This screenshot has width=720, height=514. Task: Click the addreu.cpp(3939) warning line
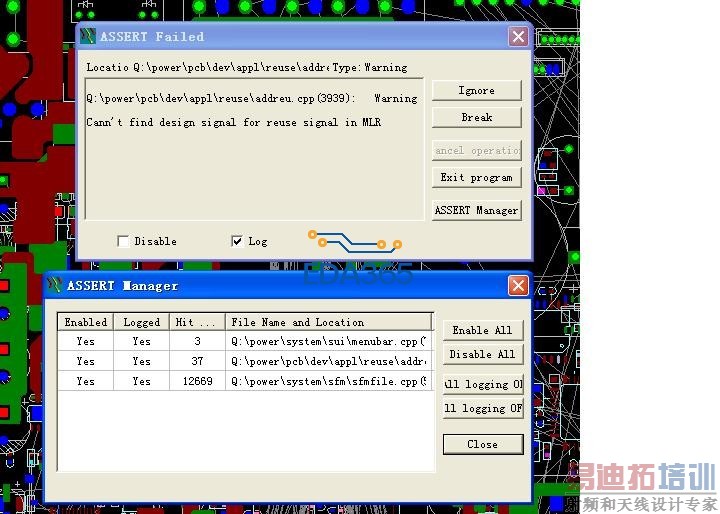(252, 98)
